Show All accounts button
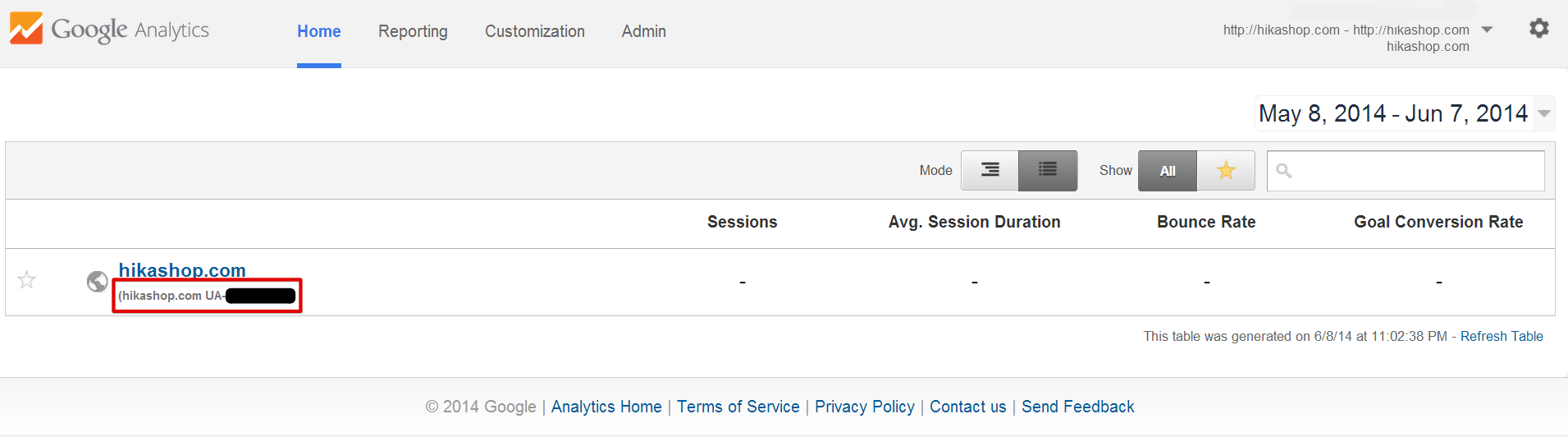1568x437 pixels. [x=1168, y=171]
